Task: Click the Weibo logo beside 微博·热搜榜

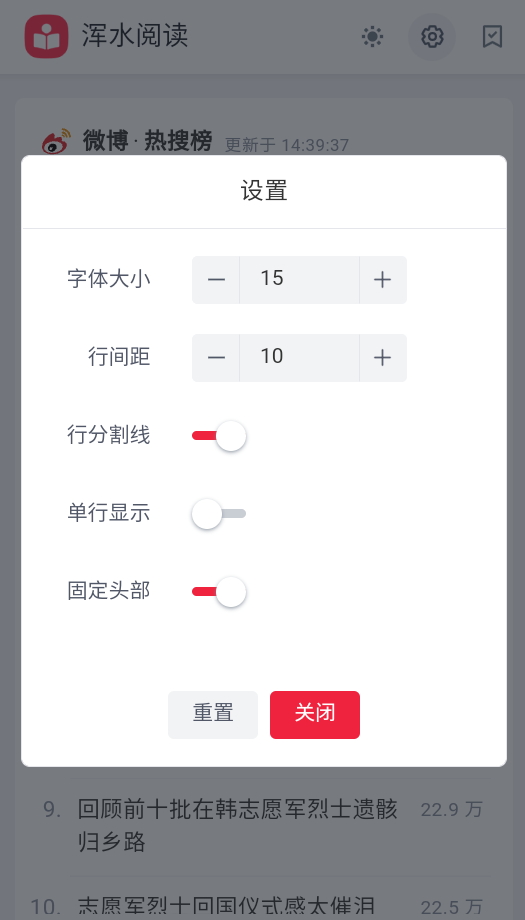Action: 56,141
